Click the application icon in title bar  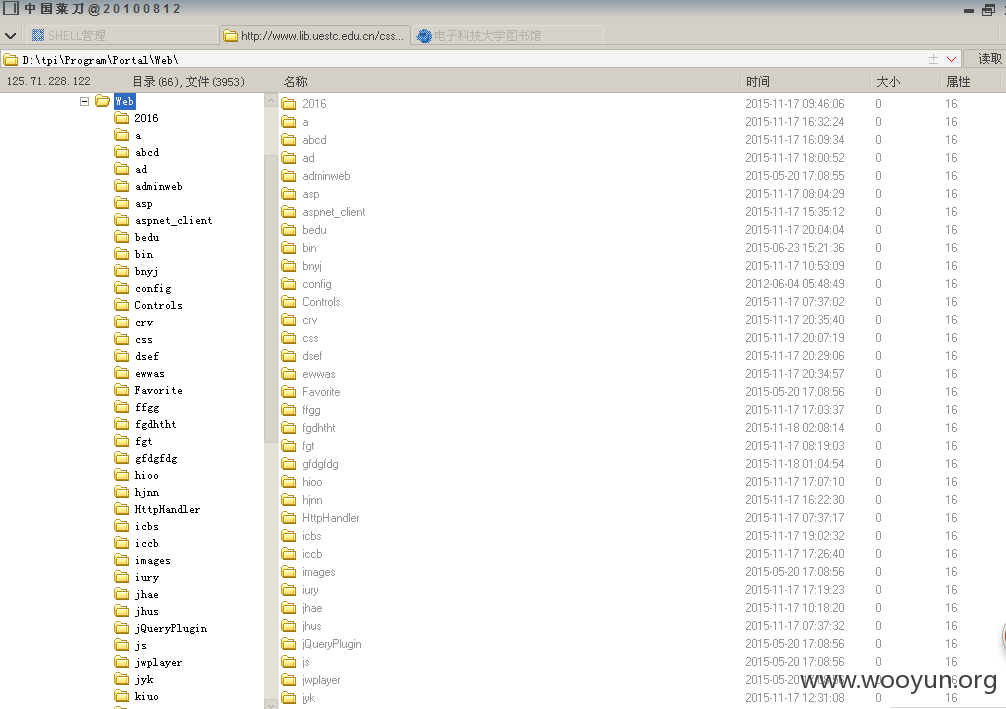pos(11,8)
